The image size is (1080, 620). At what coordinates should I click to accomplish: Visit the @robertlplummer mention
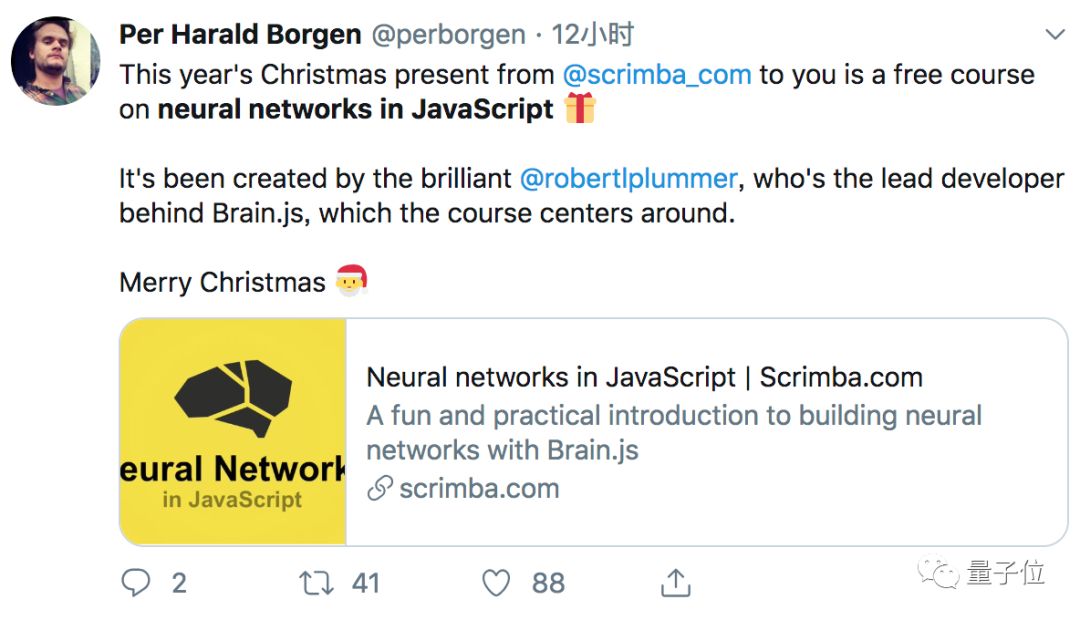(628, 179)
